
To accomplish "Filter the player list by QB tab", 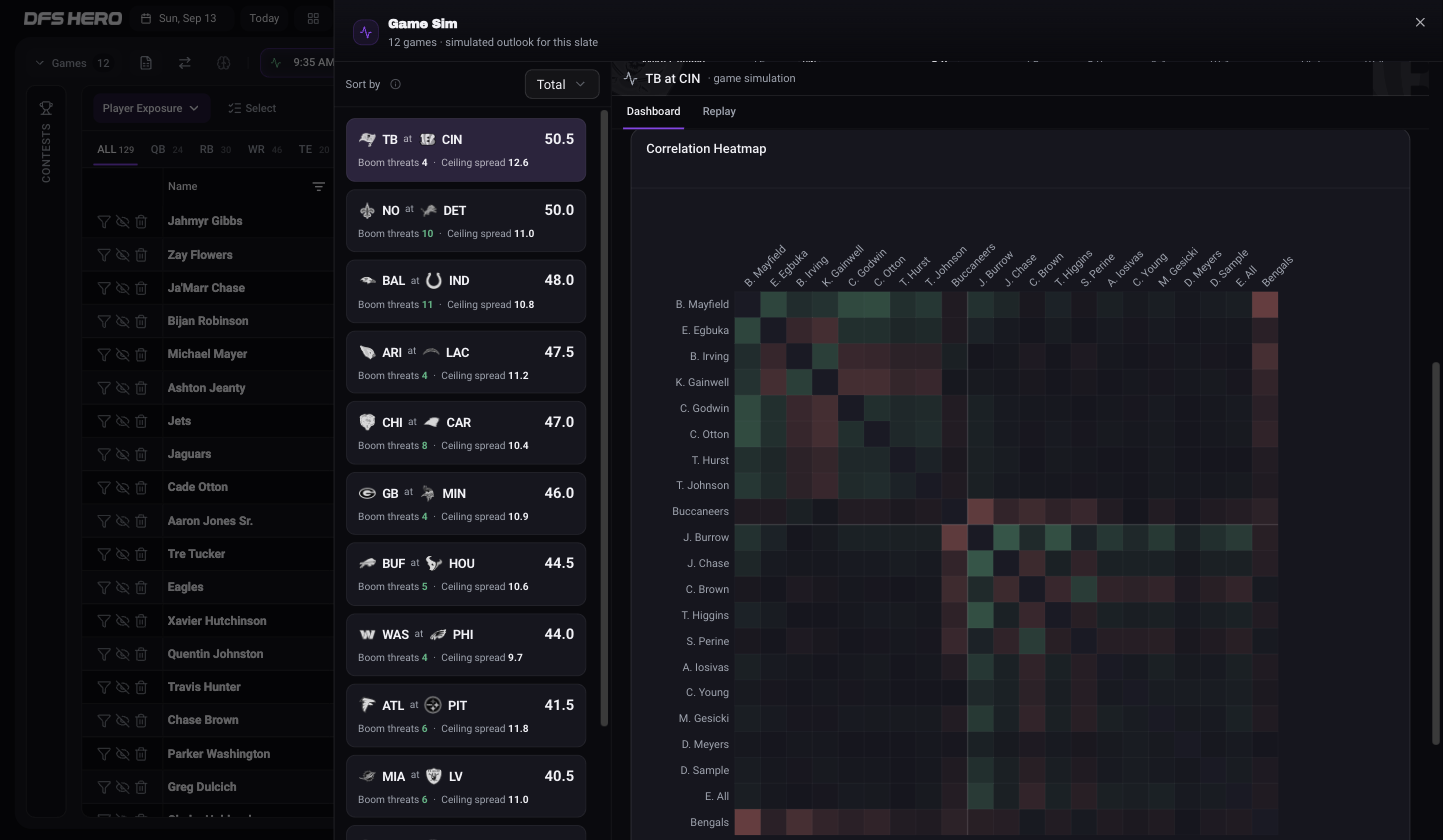I will tap(166, 149).
